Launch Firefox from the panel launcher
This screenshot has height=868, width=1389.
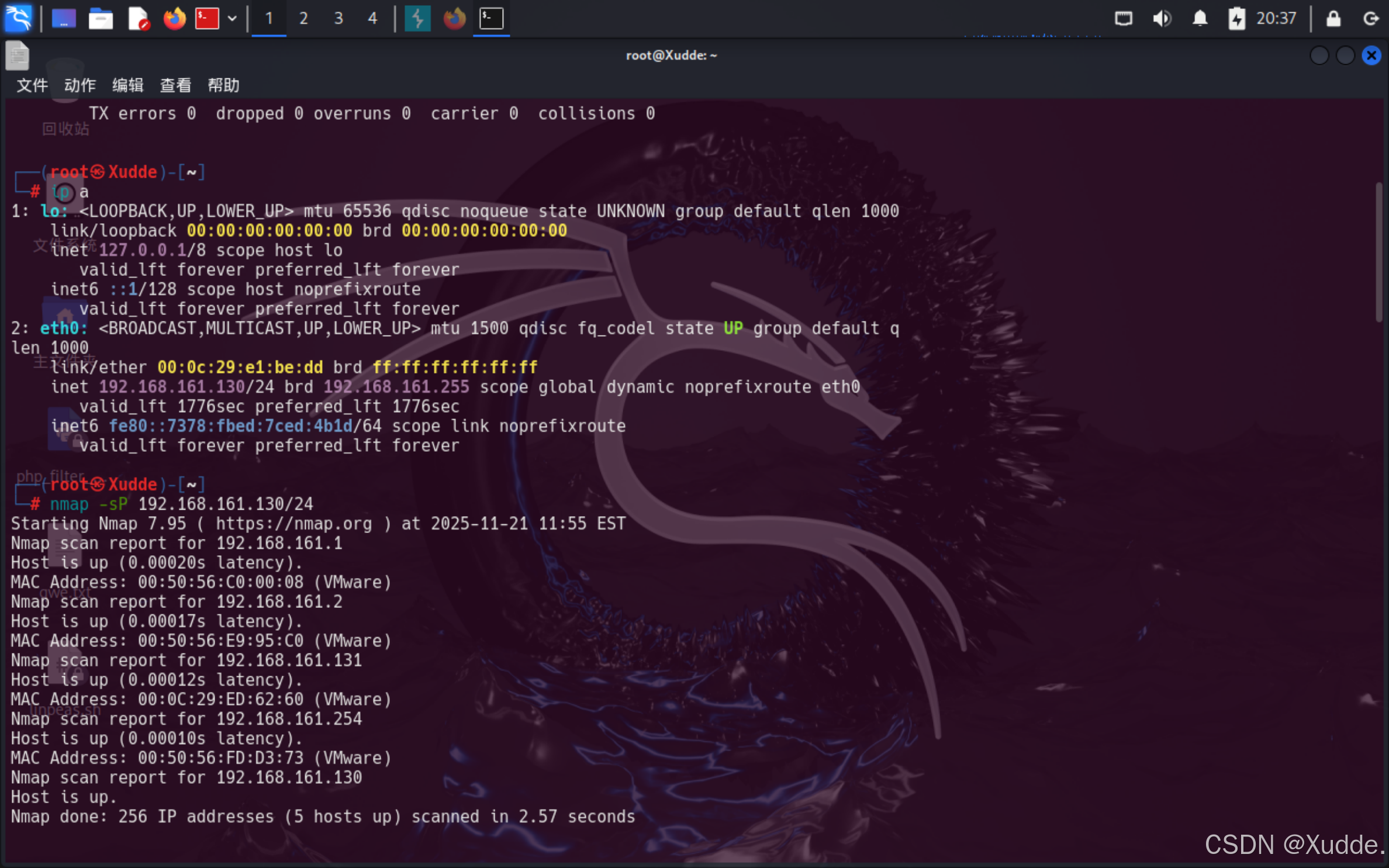pyautogui.click(x=174, y=19)
